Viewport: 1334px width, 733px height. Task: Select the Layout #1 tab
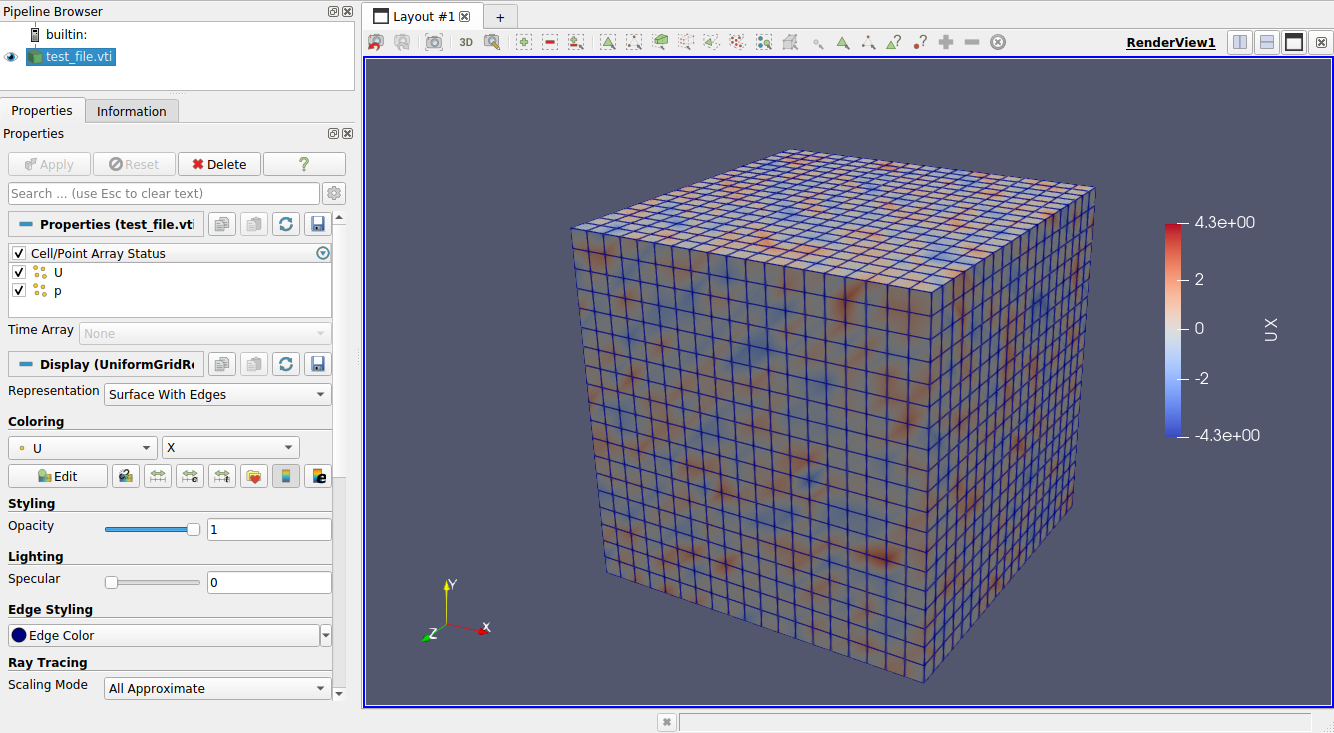pyautogui.click(x=420, y=16)
